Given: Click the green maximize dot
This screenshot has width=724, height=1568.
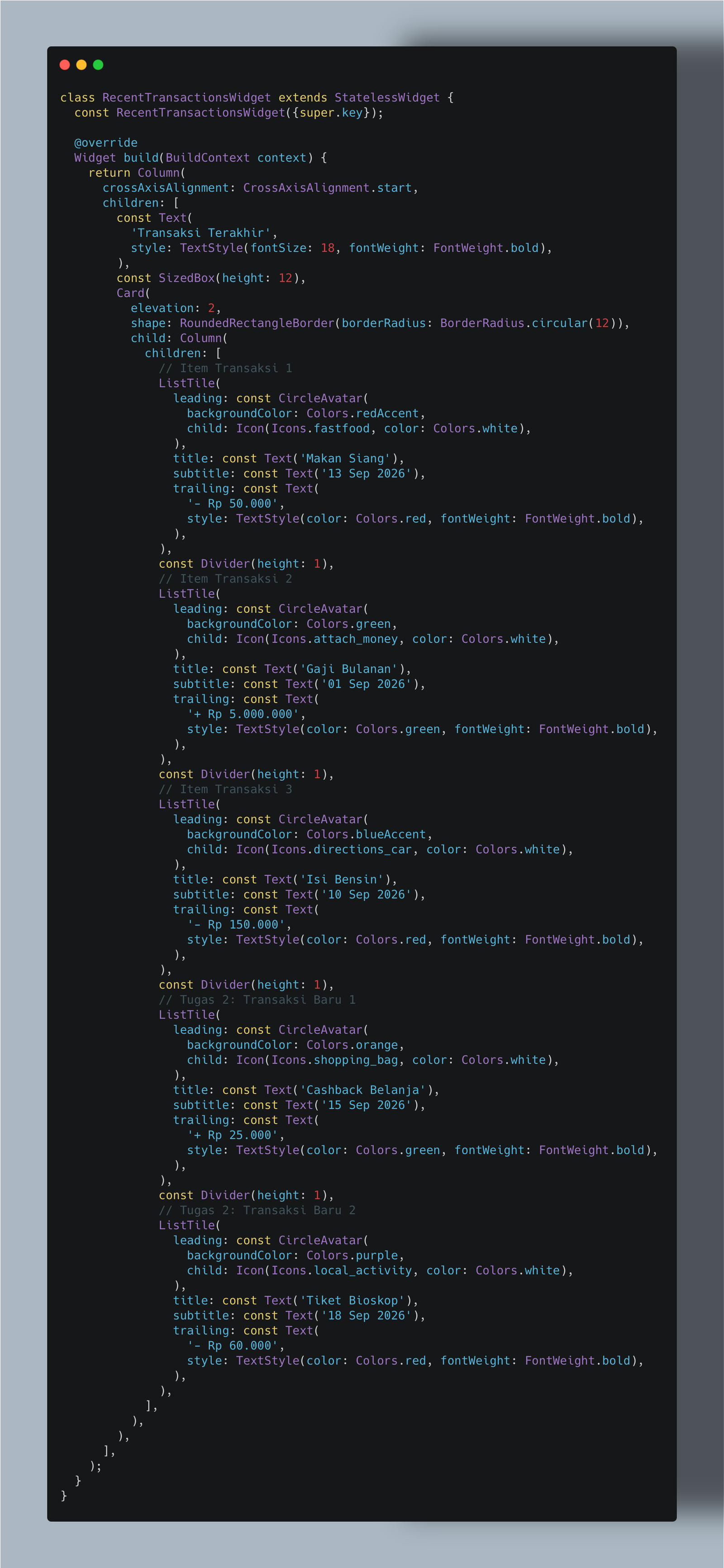Looking at the screenshot, I should click(x=98, y=65).
